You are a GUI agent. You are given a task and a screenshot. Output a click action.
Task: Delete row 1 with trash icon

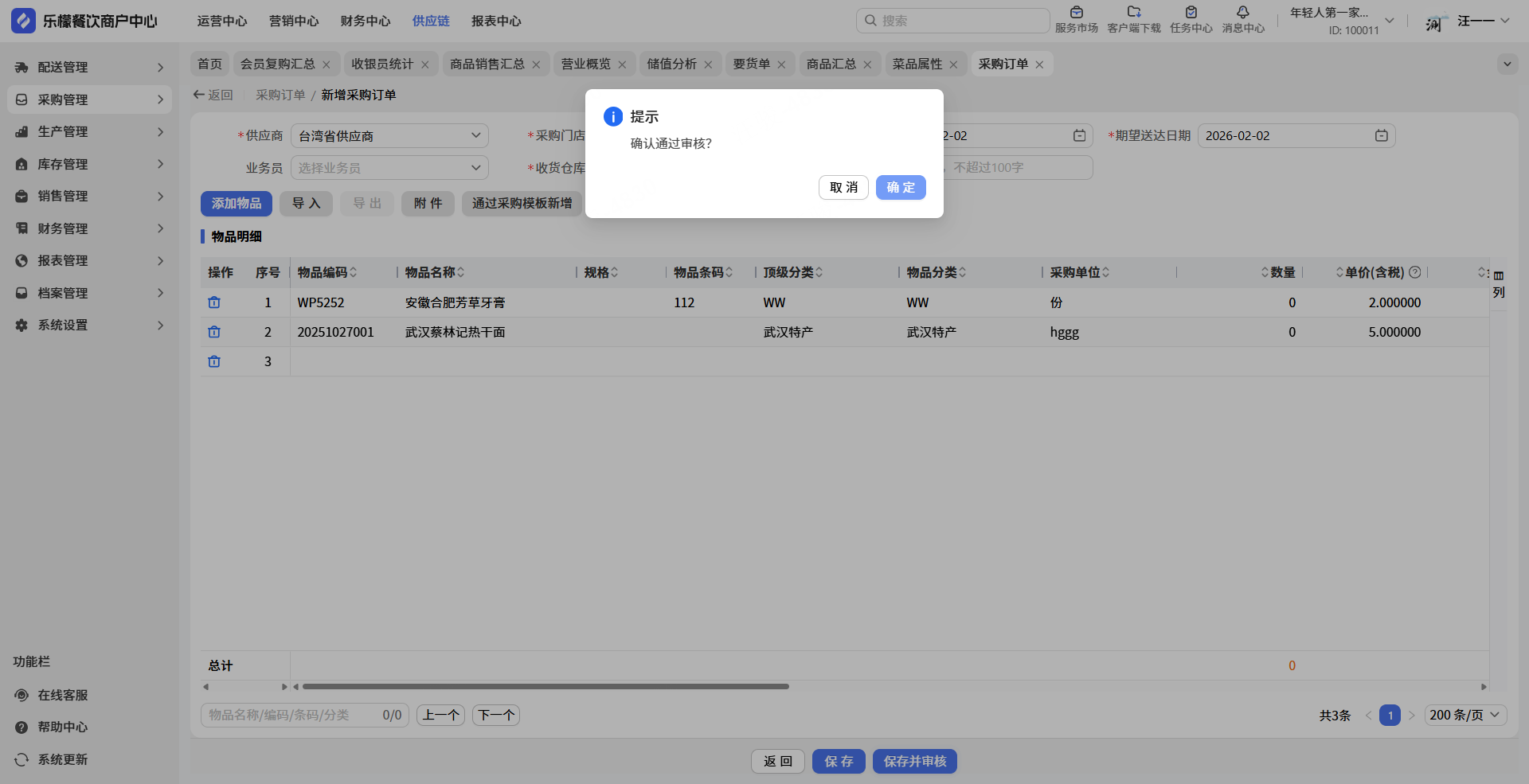(x=214, y=302)
